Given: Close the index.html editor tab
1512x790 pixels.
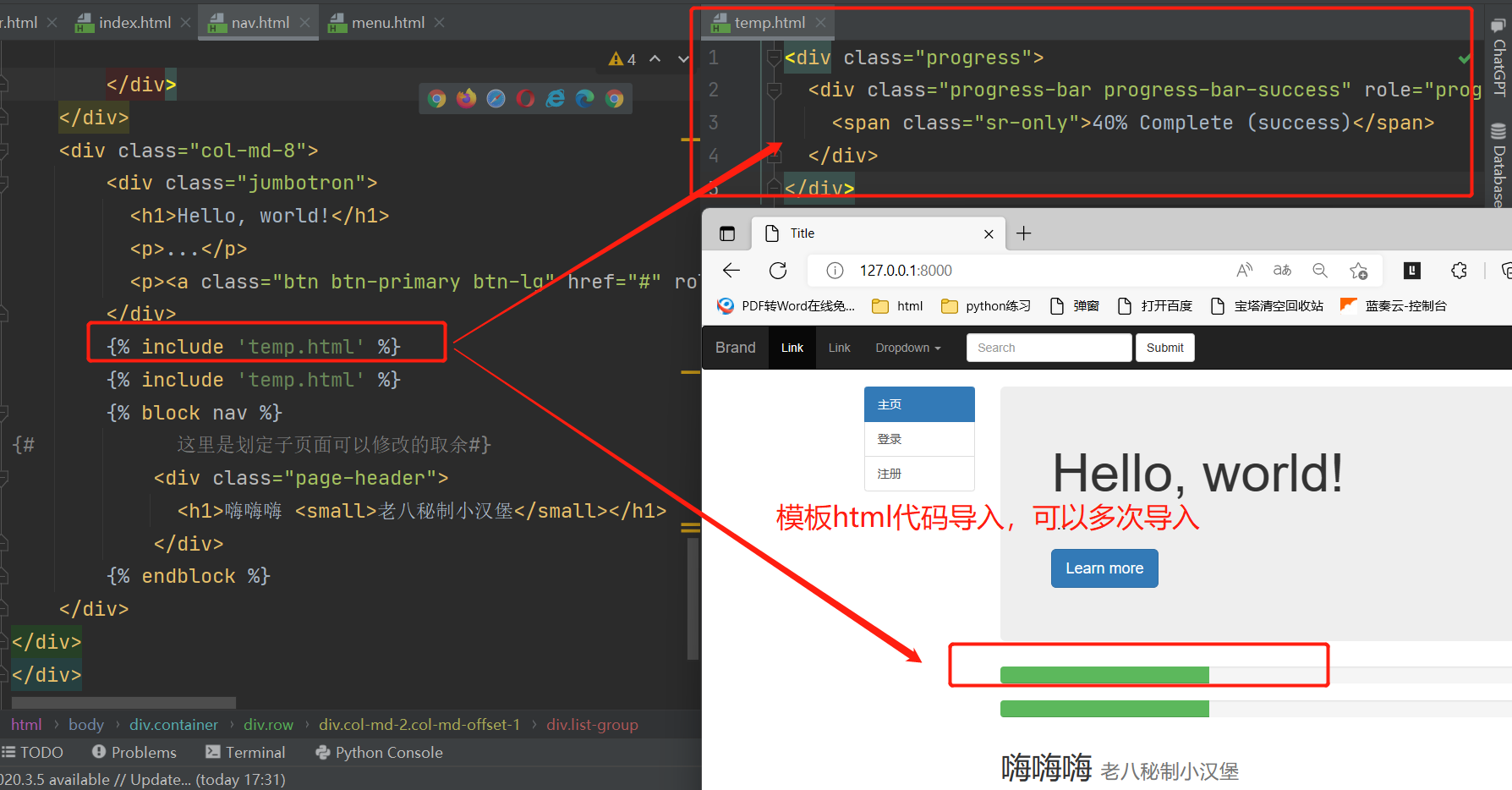Looking at the screenshot, I should tap(185, 23).
